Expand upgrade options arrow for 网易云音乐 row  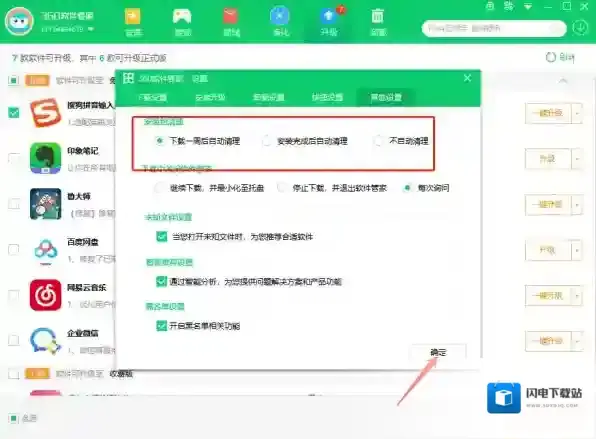pos(577,295)
